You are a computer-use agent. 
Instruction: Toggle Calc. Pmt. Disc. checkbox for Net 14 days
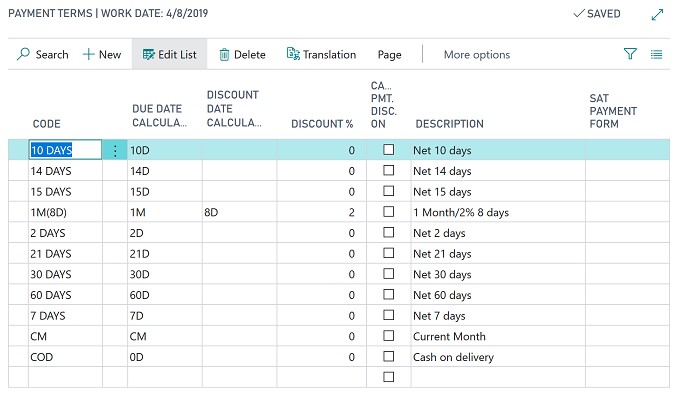pos(389,170)
